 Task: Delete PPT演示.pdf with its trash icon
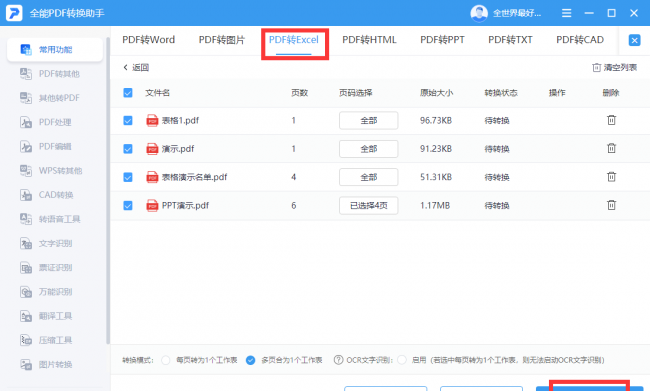pos(611,205)
